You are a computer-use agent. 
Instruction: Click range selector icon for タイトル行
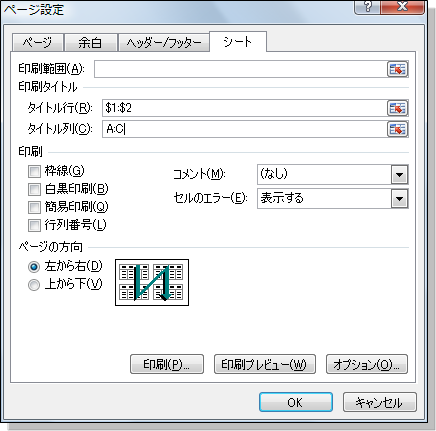tap(397, 108)
